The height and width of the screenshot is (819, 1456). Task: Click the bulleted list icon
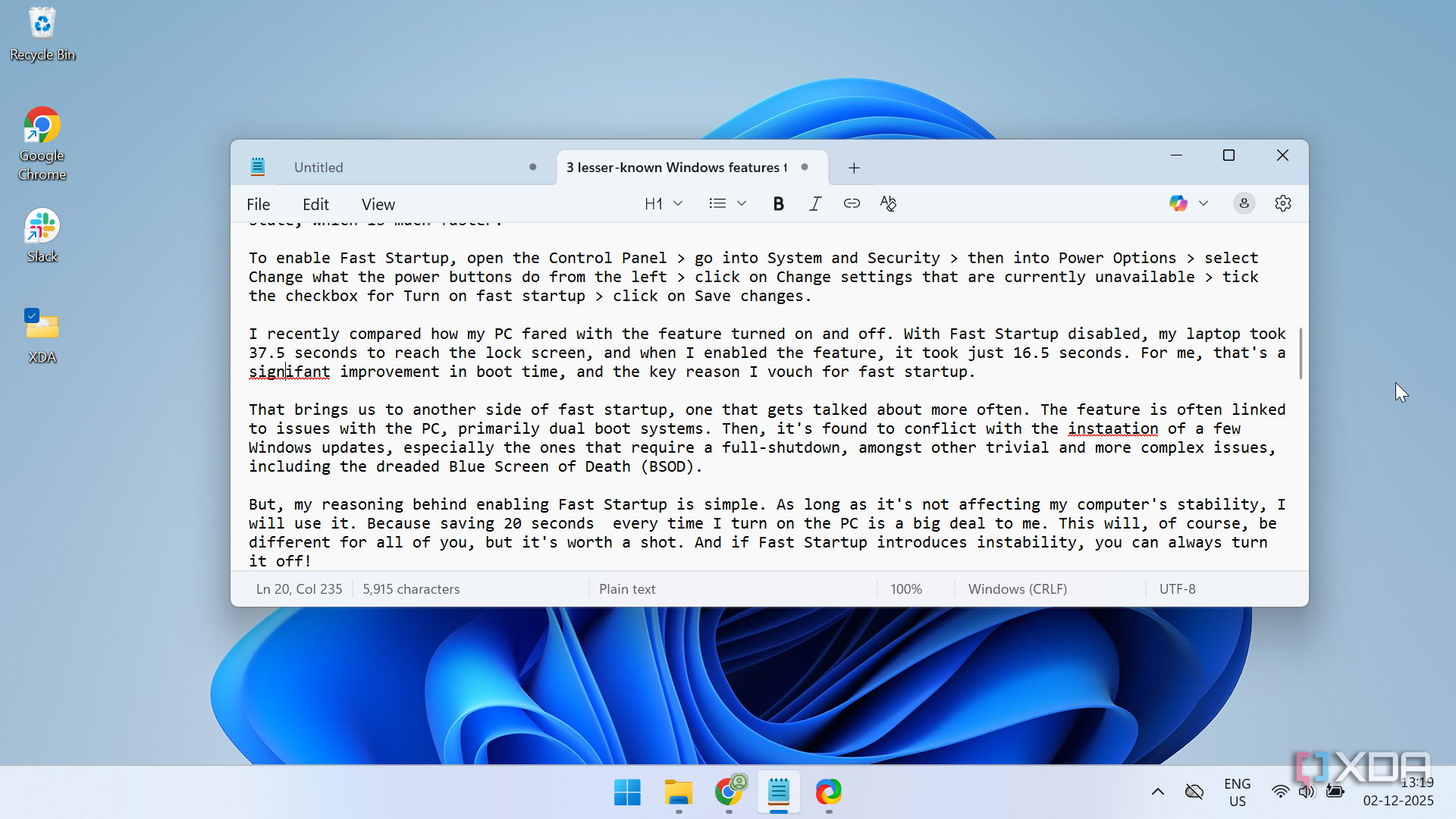tap(717, 203)
